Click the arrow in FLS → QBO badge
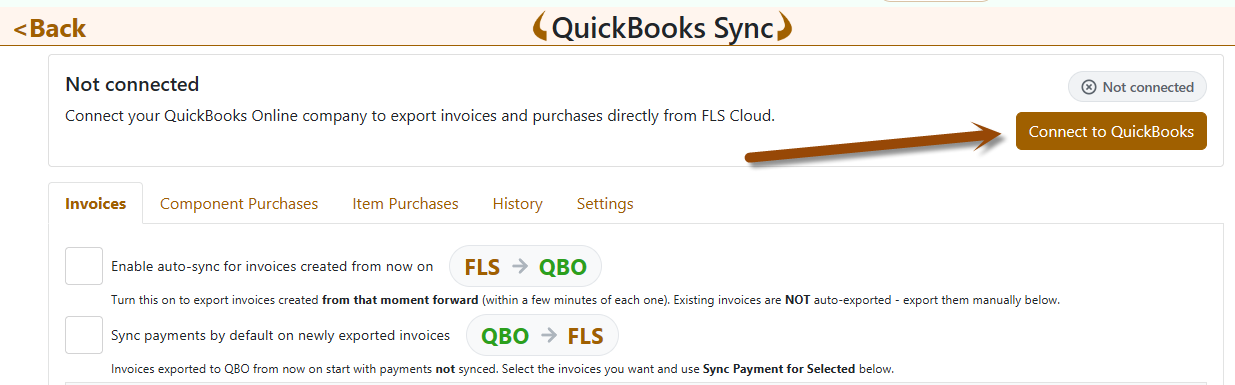The width and height of the screenshot is (1235, 385). 519,267
